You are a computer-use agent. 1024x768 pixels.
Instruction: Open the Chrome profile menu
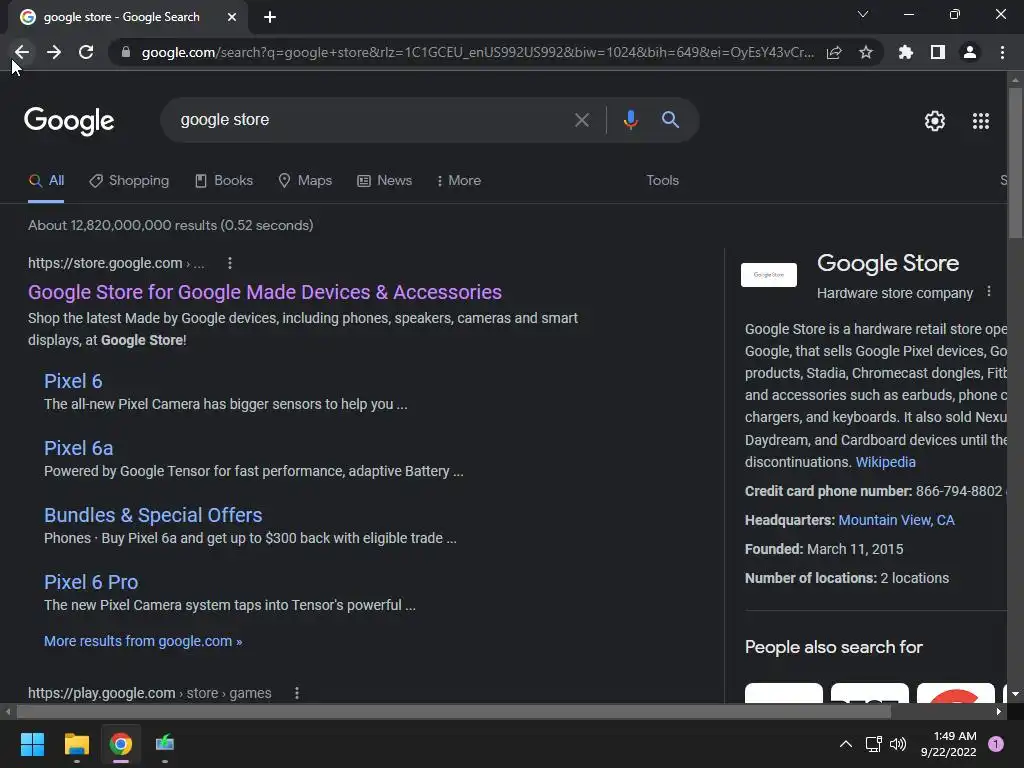point(970,52)
